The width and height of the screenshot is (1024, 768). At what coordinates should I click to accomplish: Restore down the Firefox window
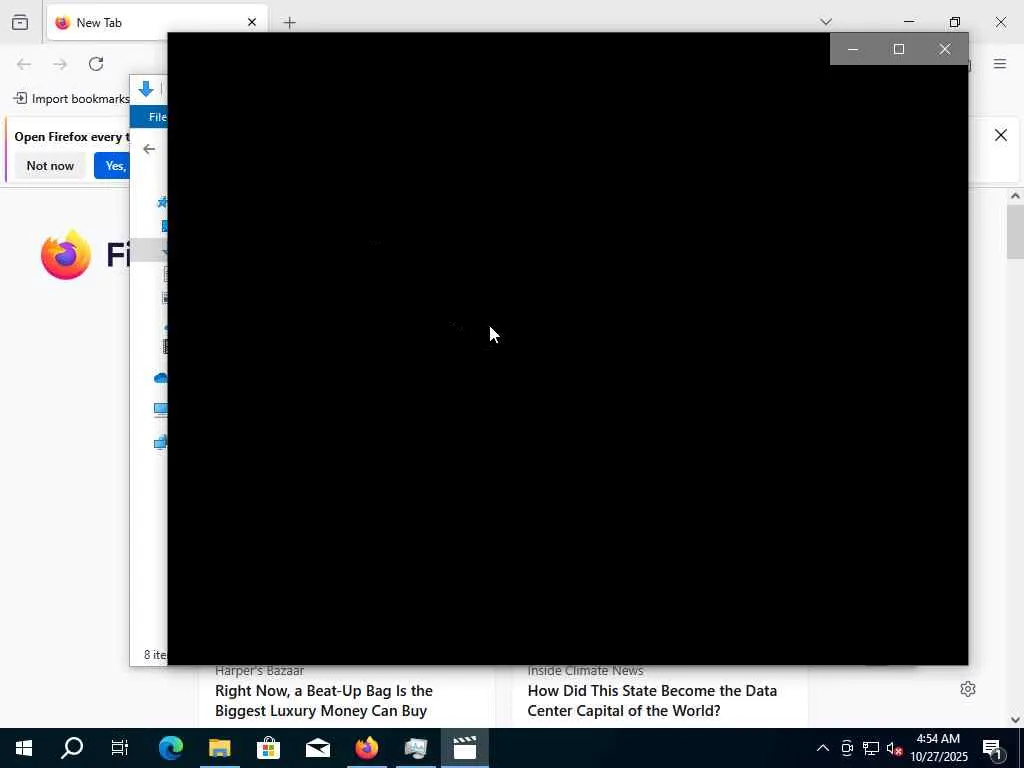click(955, 22)
